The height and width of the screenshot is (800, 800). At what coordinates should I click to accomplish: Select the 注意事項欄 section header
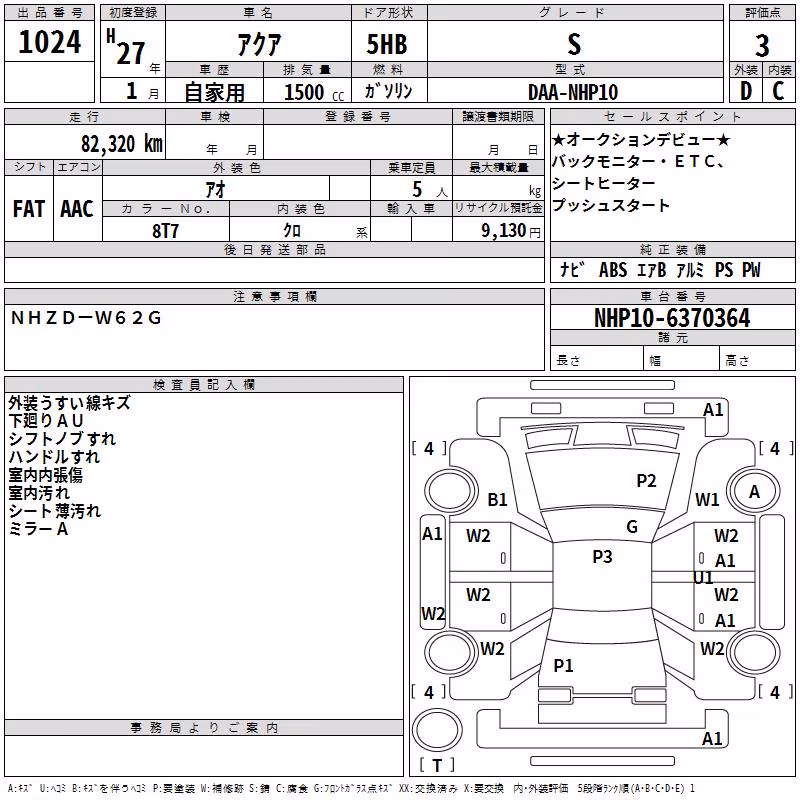click(274, 296)
